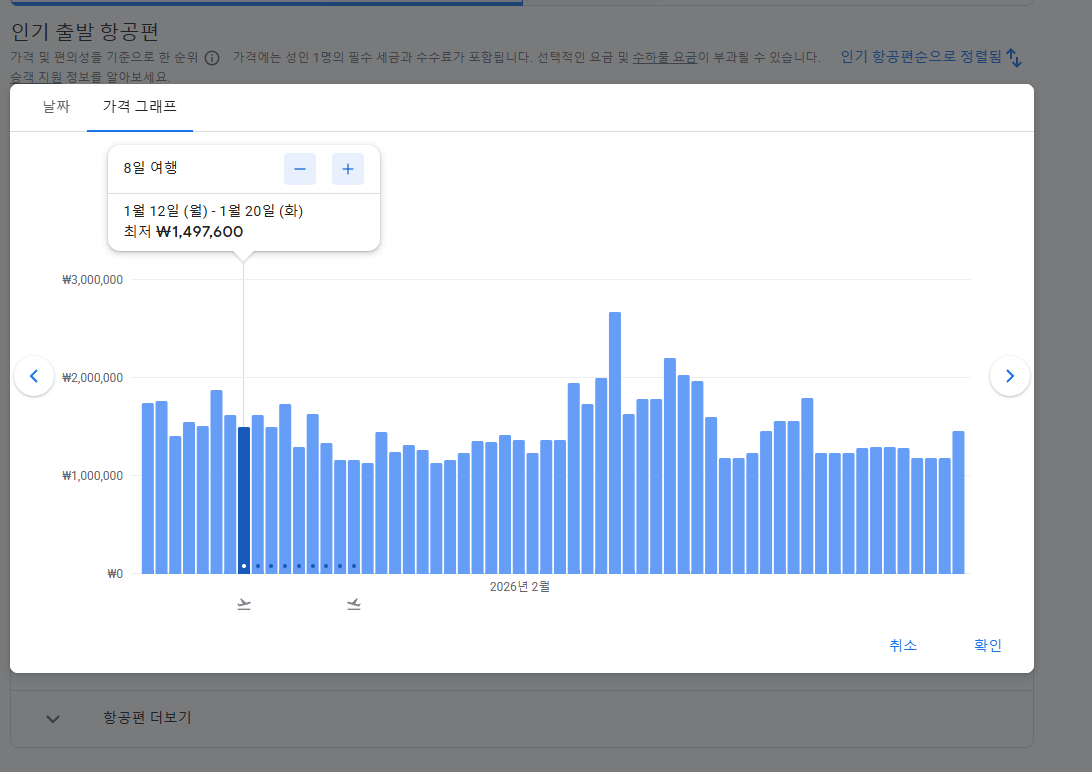The width and height of the screenshot is (1092, 772).
Task: Click the date range 1월 12일 - 1월 20일
Action: click(213, 211)
